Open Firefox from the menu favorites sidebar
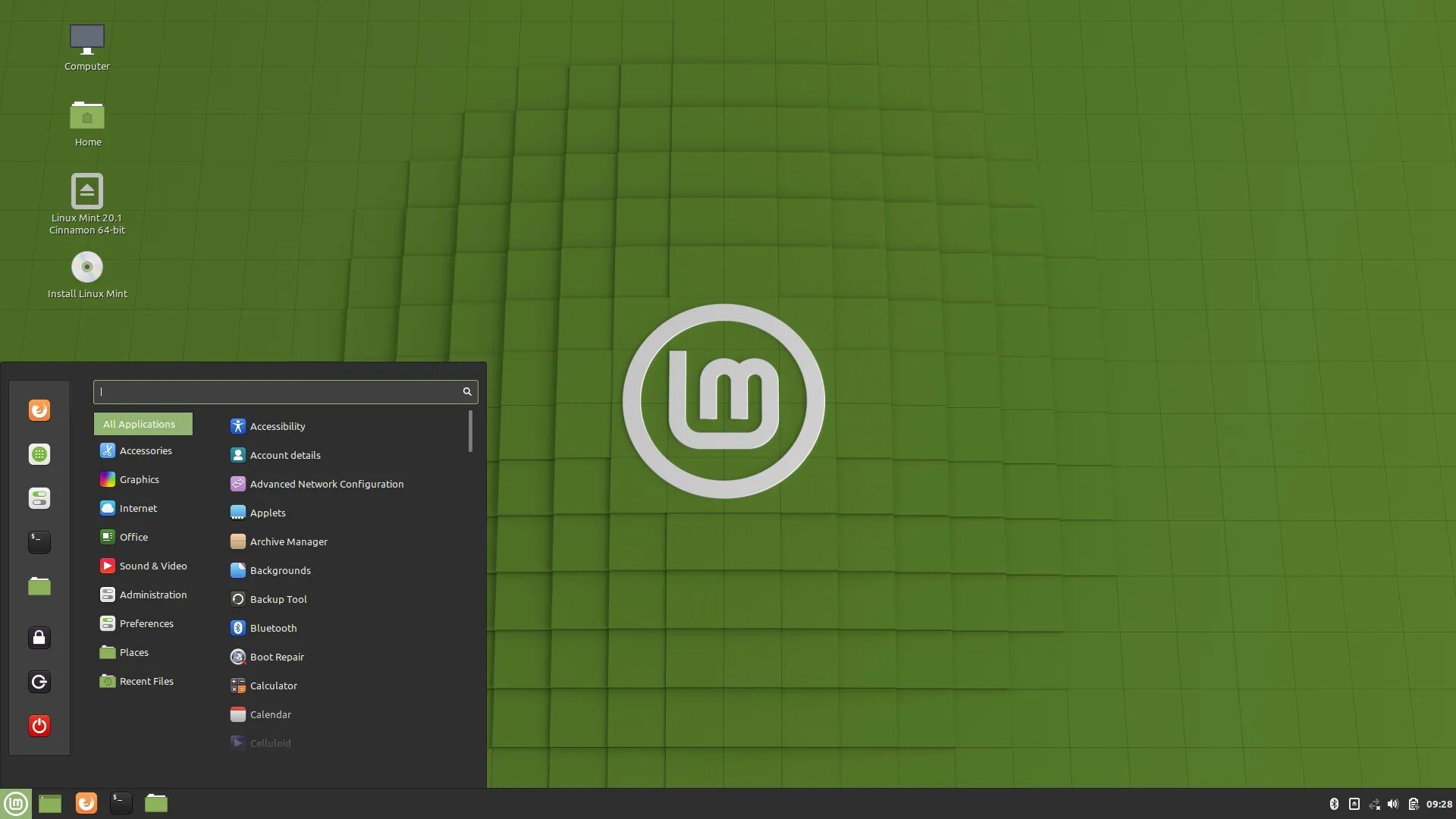Viewport: 1456px width, 819px height. (x=39, y=410)
